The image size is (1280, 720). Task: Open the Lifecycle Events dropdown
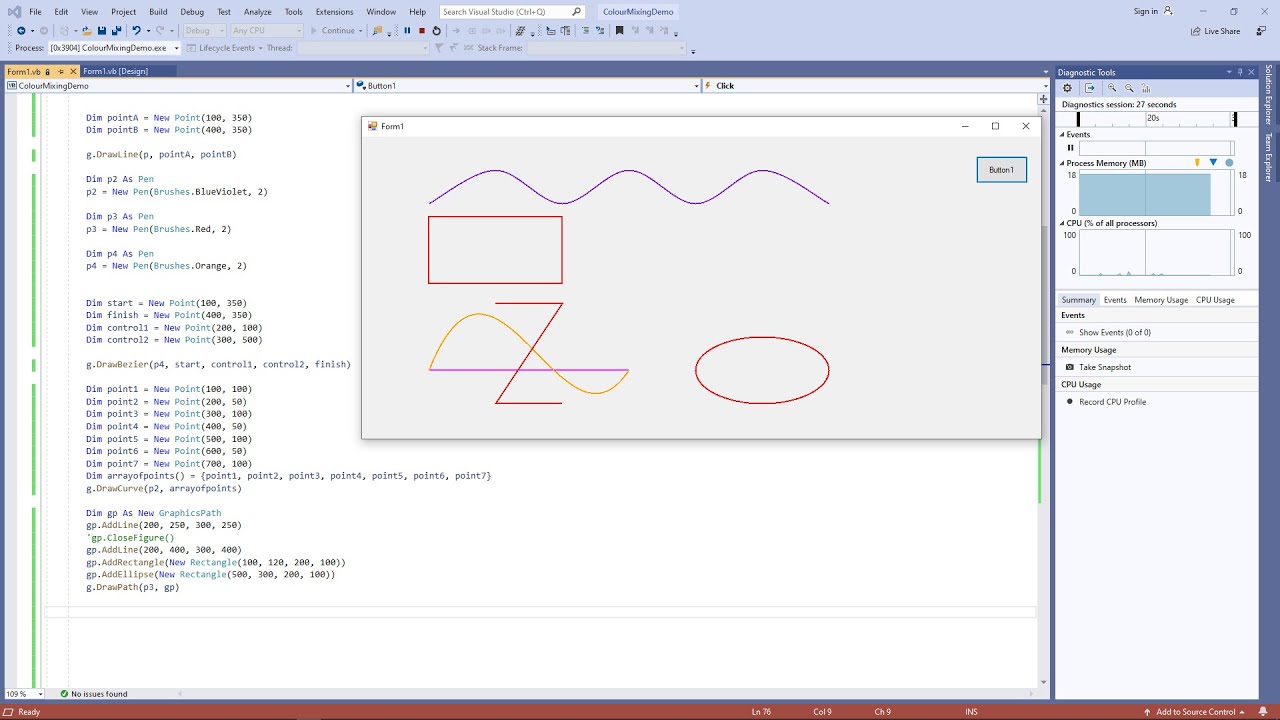click(260, 47)
